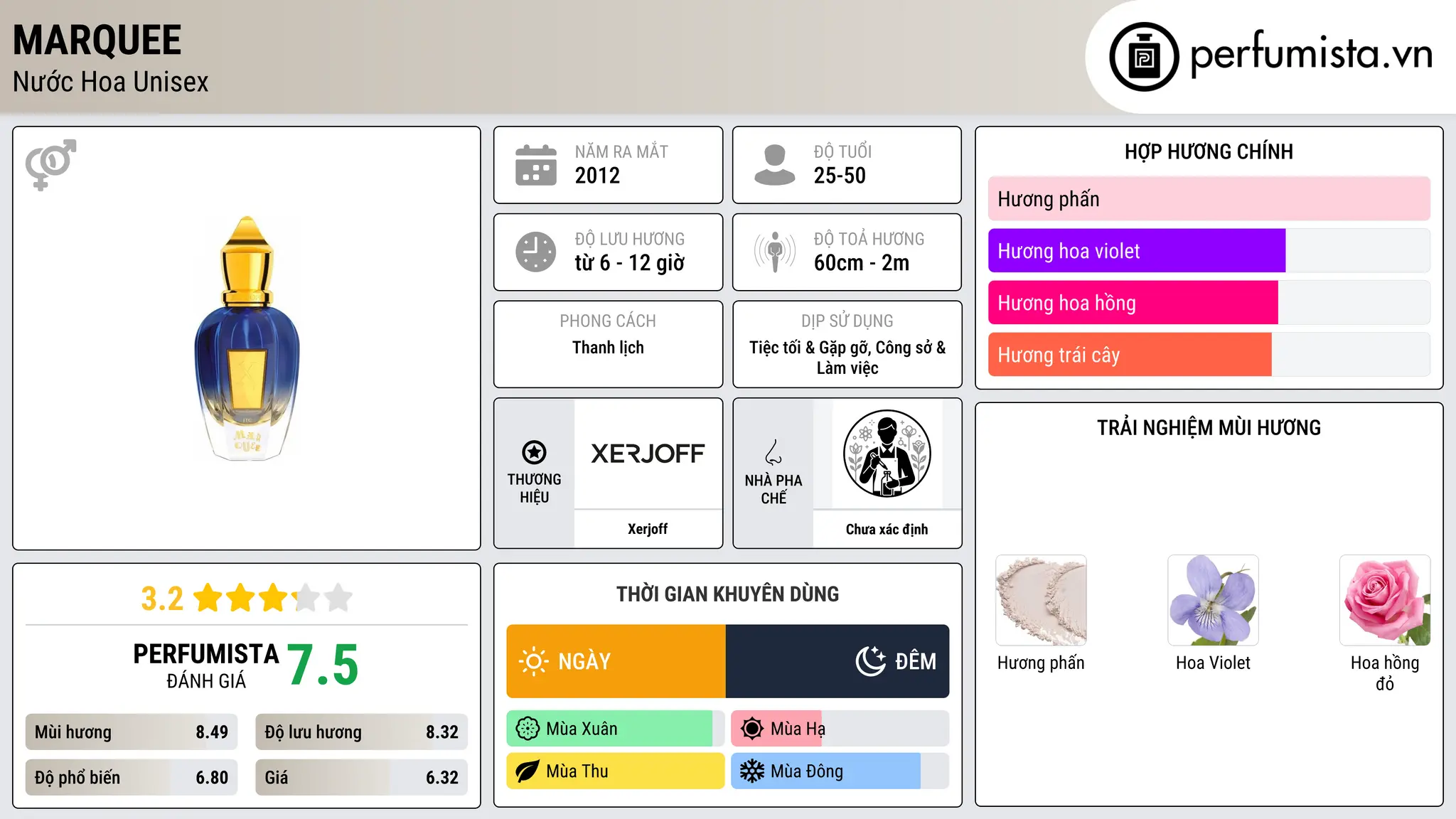Viewport: 1456px width, 819px height.
Task: Click the PHONG CÁCH label
Action: (608, 321)
